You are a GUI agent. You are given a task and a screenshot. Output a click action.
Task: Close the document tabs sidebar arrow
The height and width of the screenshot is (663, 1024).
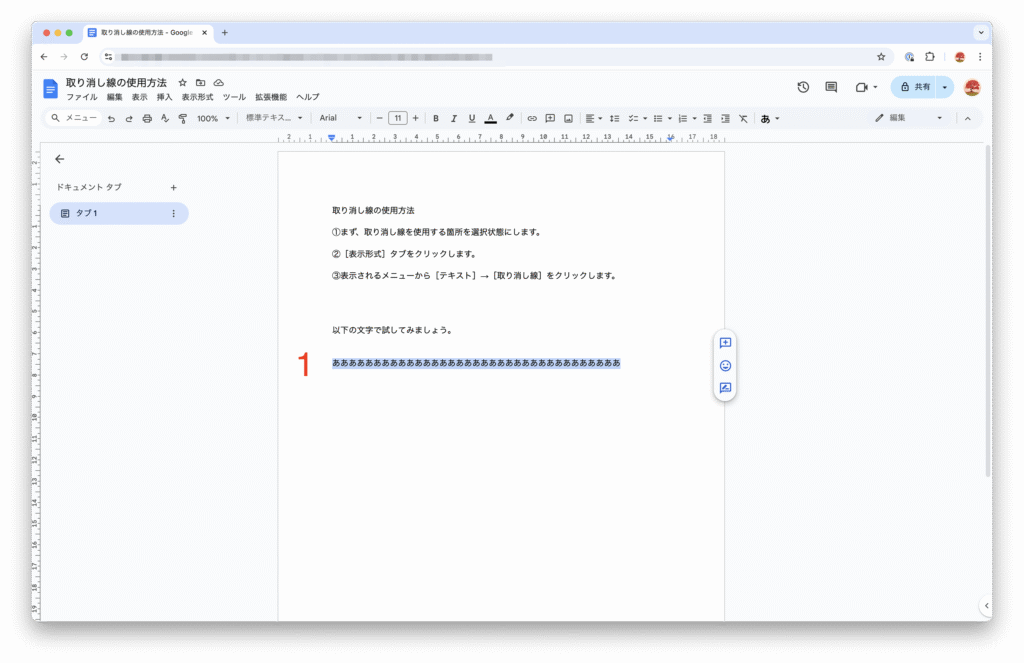(59, 159)
